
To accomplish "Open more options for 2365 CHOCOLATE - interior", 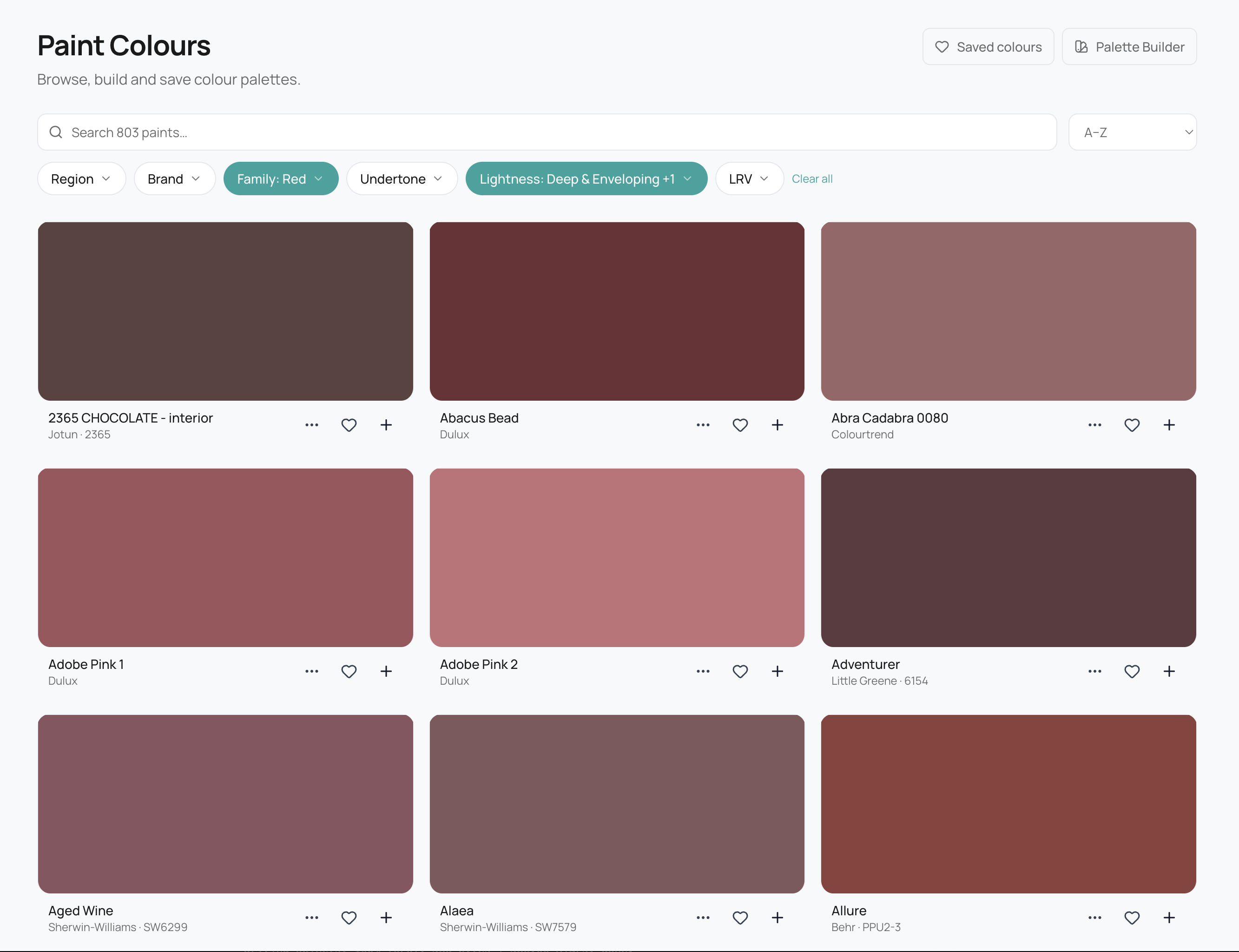I will click(311, 424).
